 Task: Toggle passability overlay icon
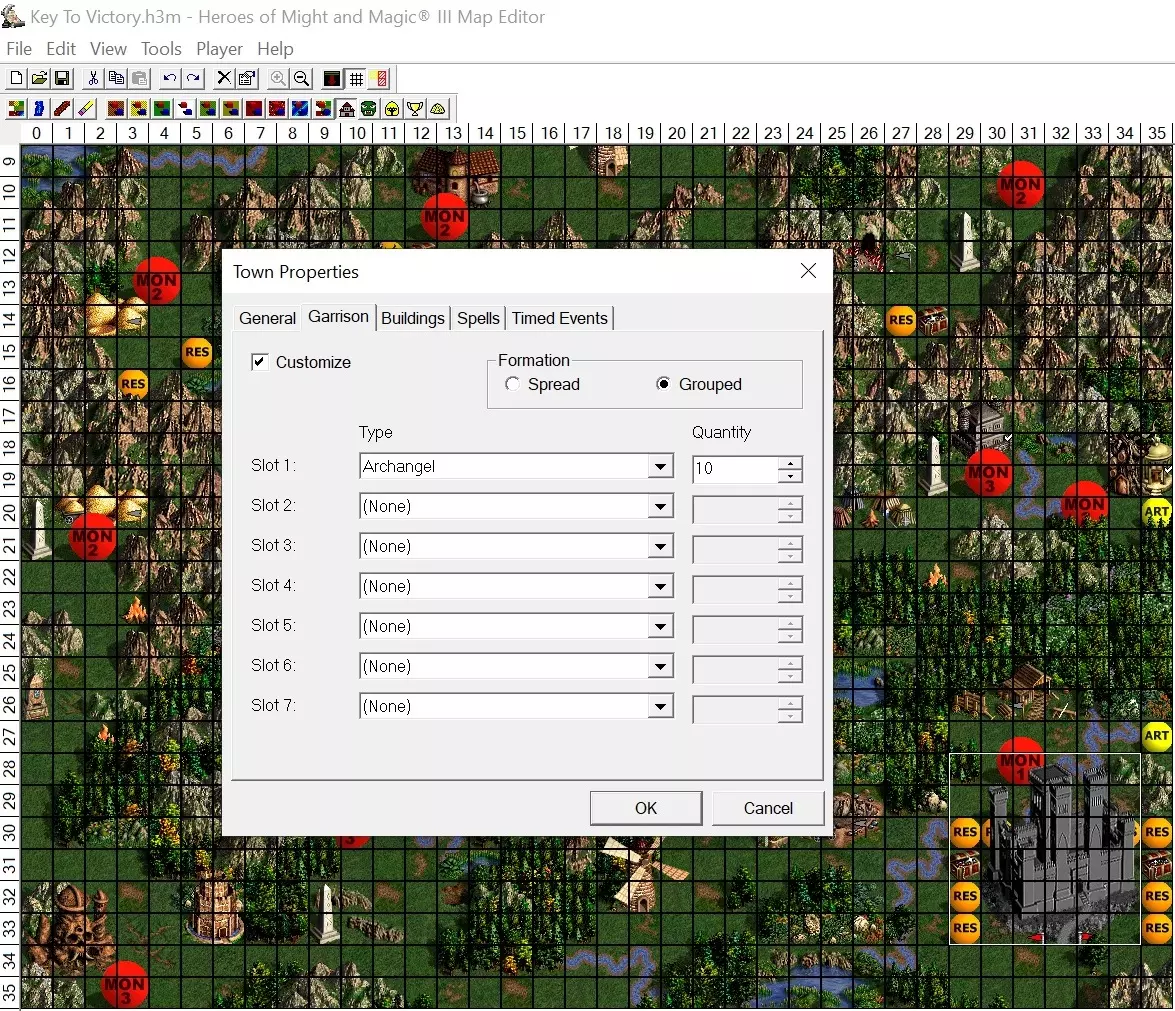(380, 78)
